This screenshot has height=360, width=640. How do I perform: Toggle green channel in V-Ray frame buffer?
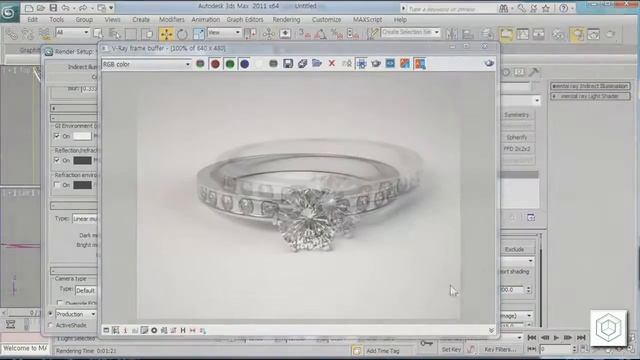click(x=230, y=64)
